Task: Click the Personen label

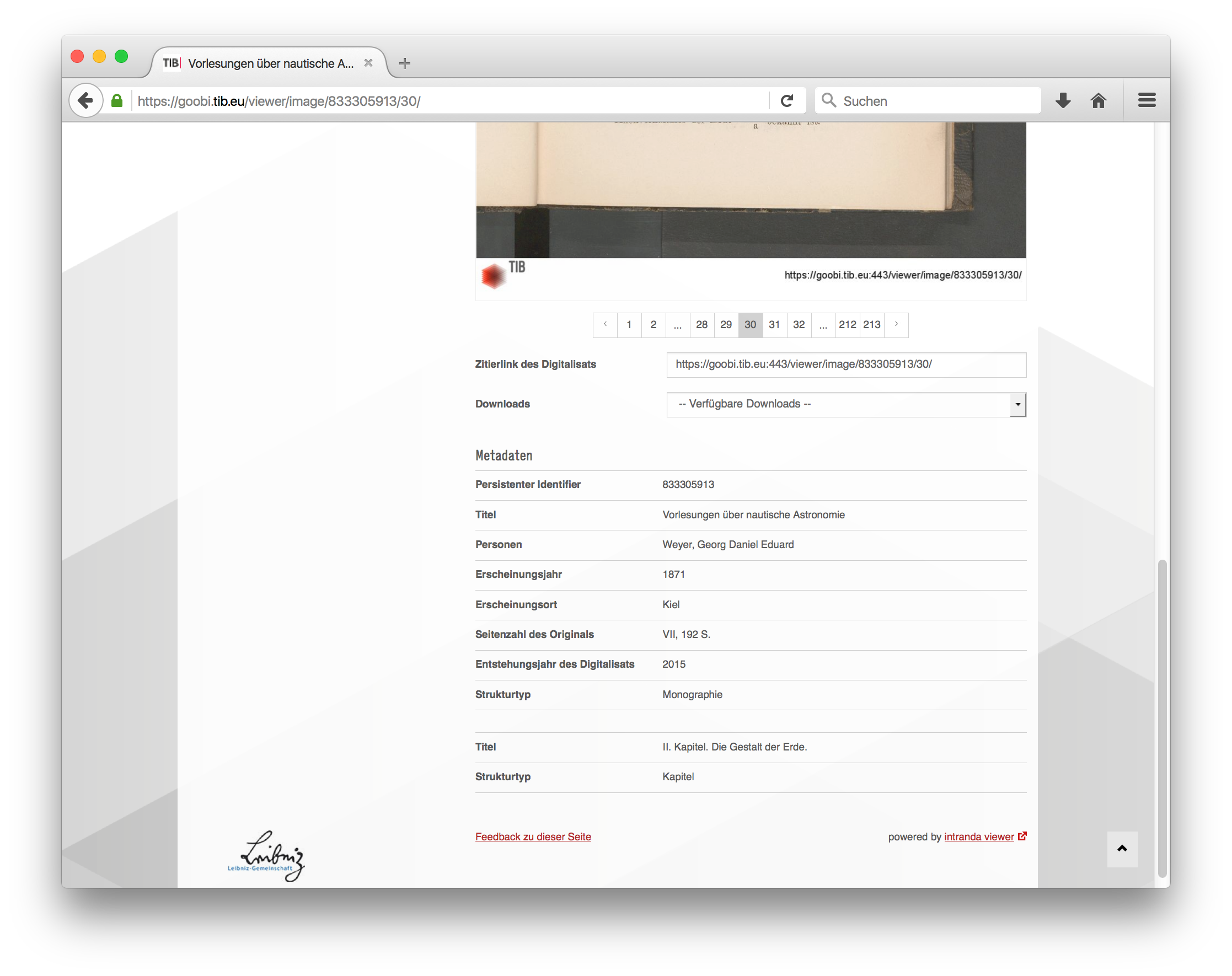Action: pyautogui.click(x=499, y=545)
